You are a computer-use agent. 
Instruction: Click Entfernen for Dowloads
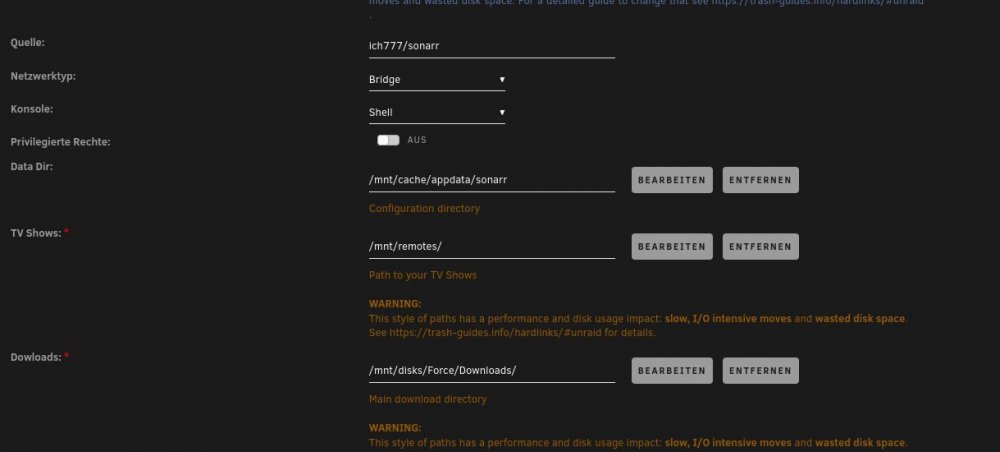760,370
